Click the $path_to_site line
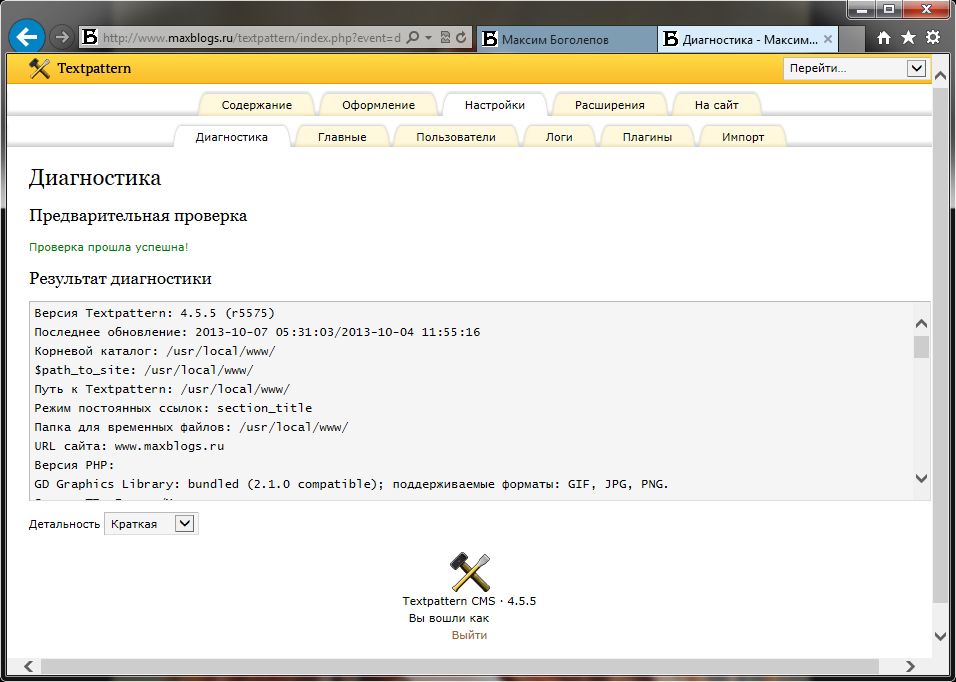Viewport: 956px width, 682px height. click(x=144, y=370)
